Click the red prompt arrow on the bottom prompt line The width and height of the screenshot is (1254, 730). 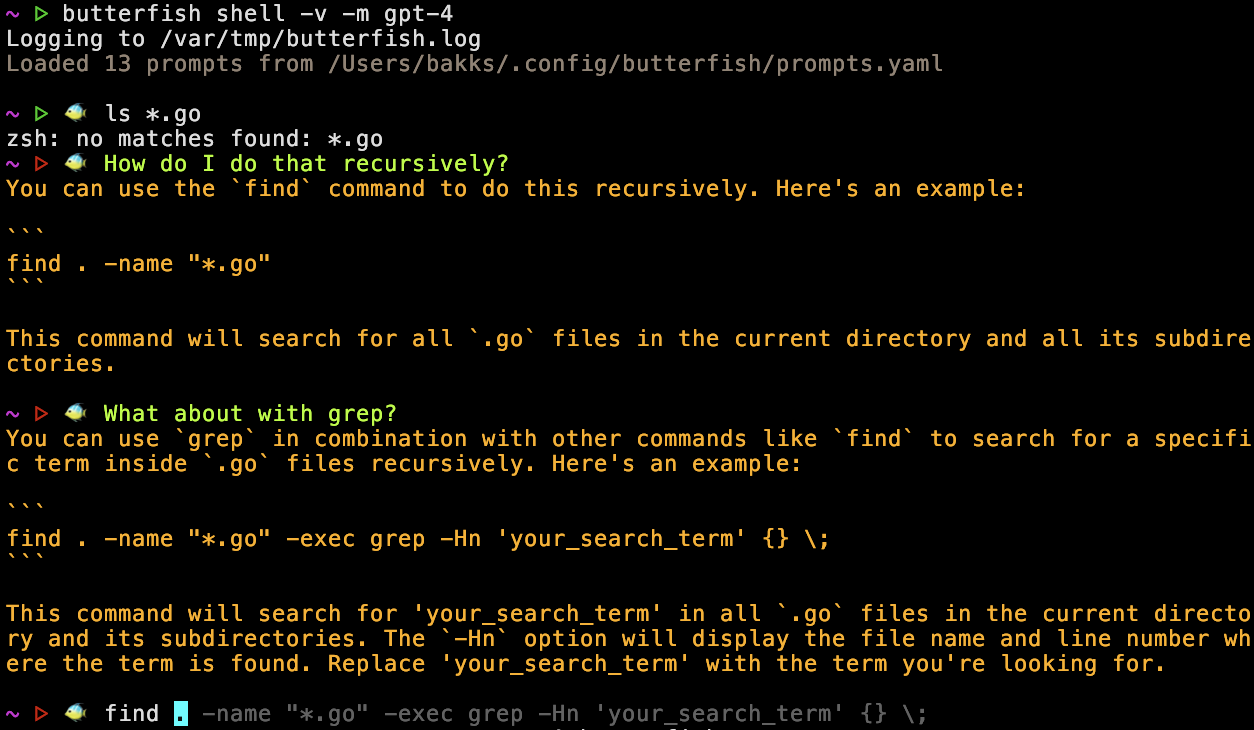[x=41, y=714]
